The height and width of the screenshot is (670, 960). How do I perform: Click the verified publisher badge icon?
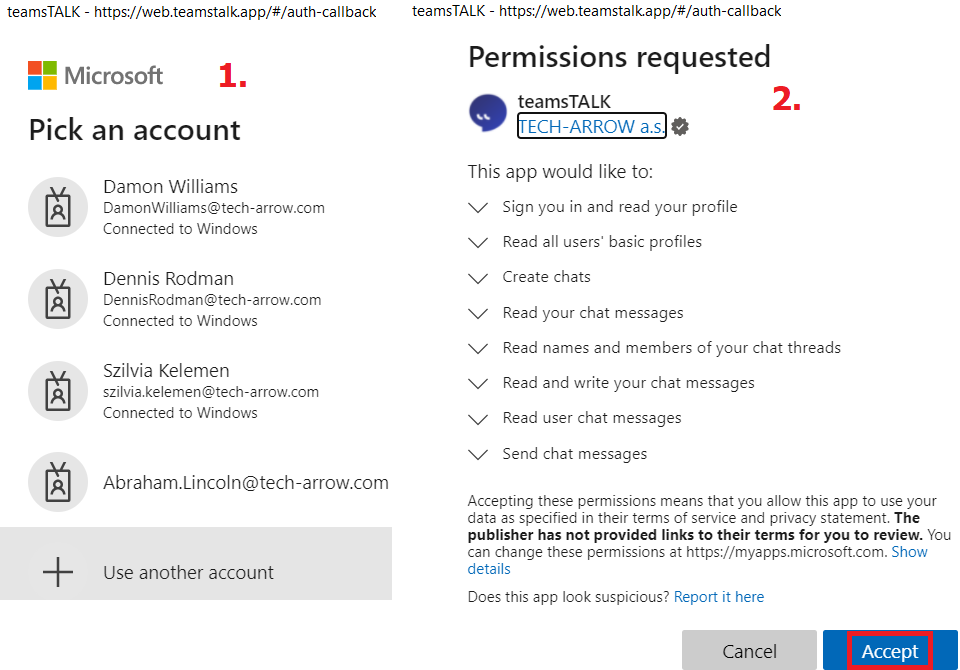[x=680, y=127]
